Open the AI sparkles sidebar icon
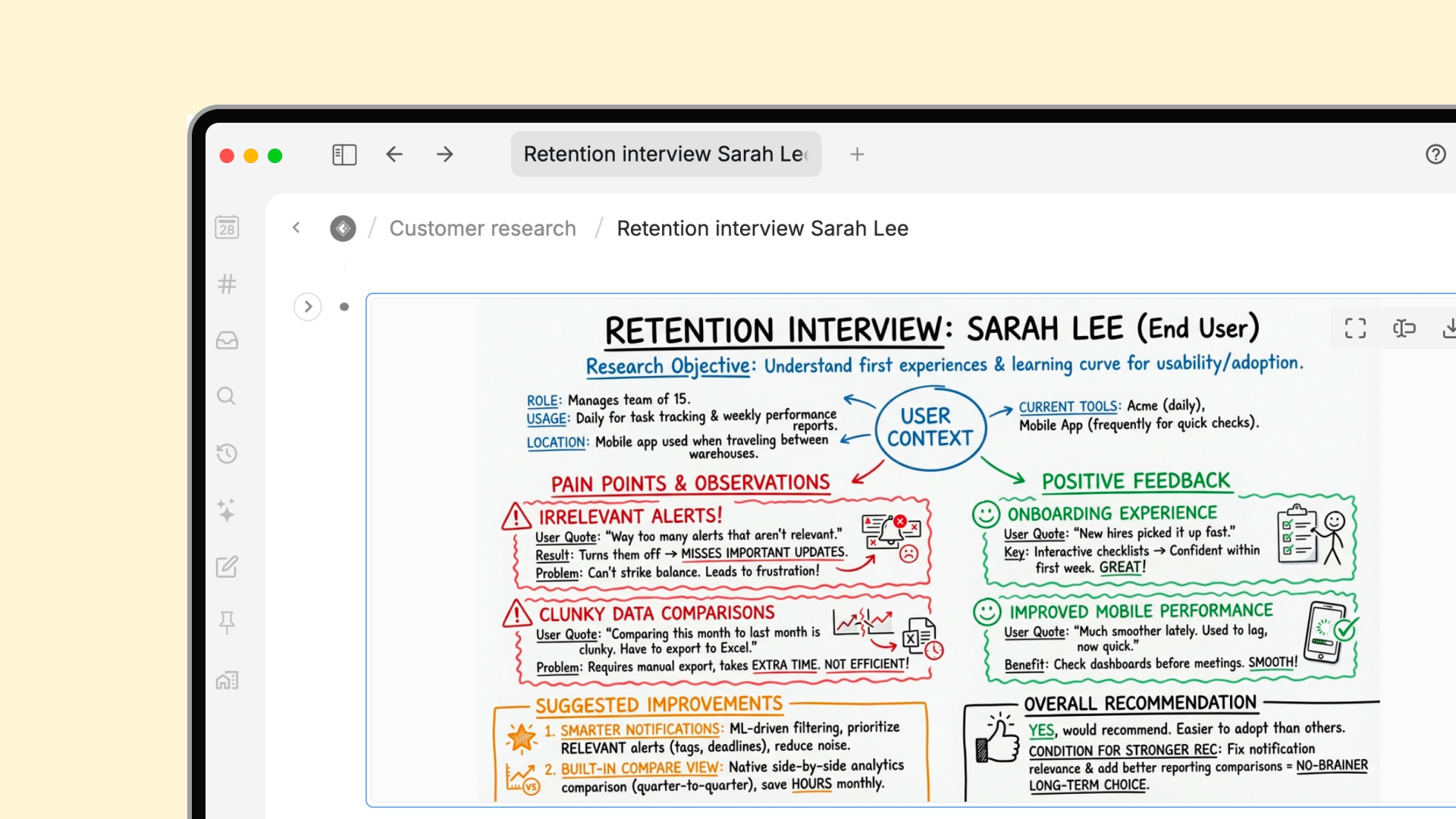 [227, 510]
